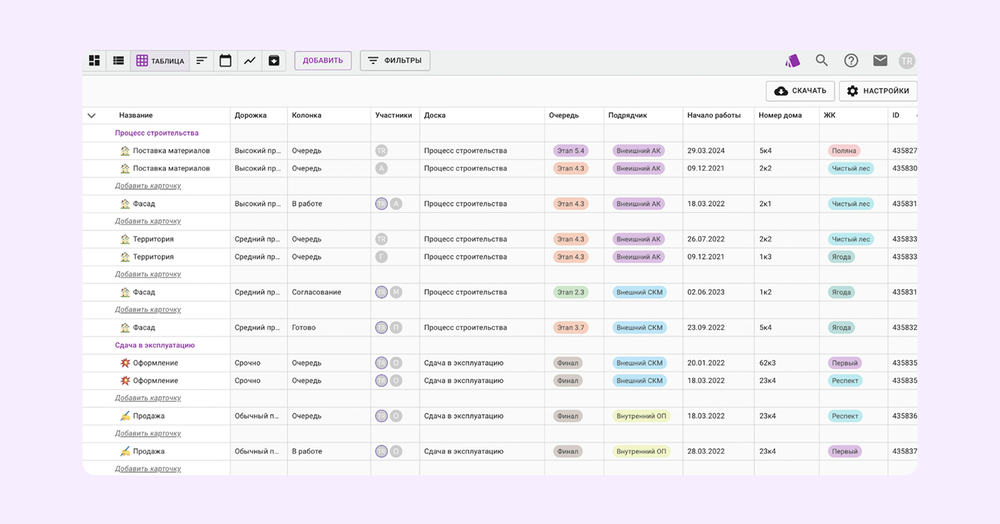Open the Фильтры filter dropdown

[395, 61]
